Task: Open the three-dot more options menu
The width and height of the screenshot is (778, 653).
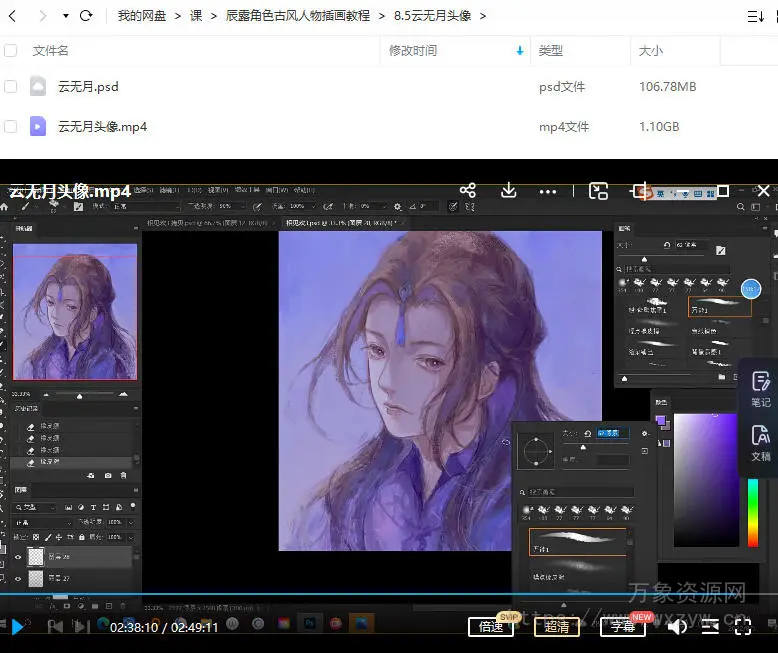Action: pos(548,191)
